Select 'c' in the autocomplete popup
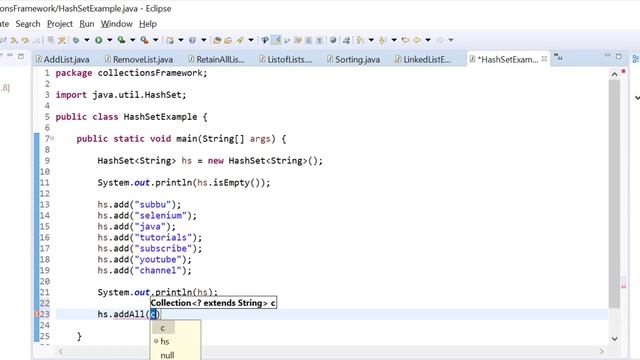Viewport: 640px width, 360px height. coord(163,328)
